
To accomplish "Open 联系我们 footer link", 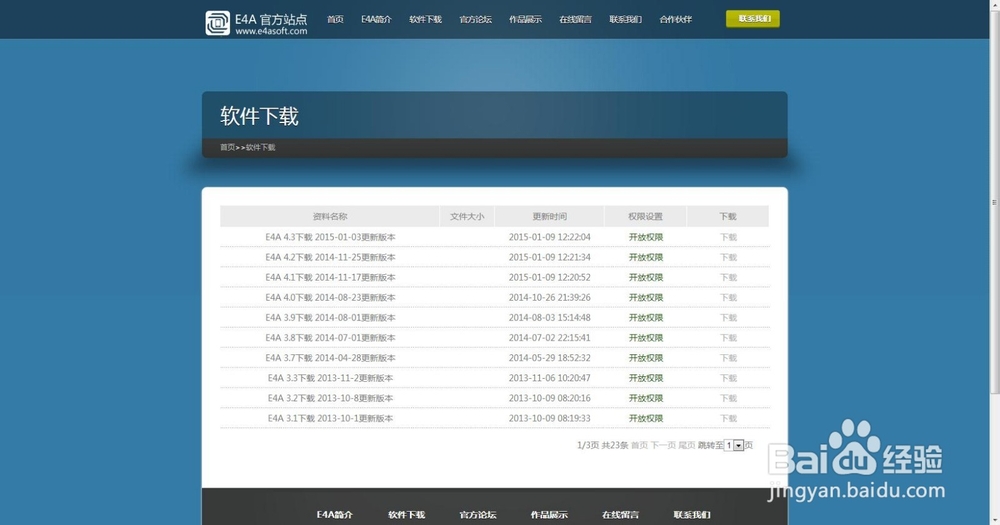I will (692, 514).
